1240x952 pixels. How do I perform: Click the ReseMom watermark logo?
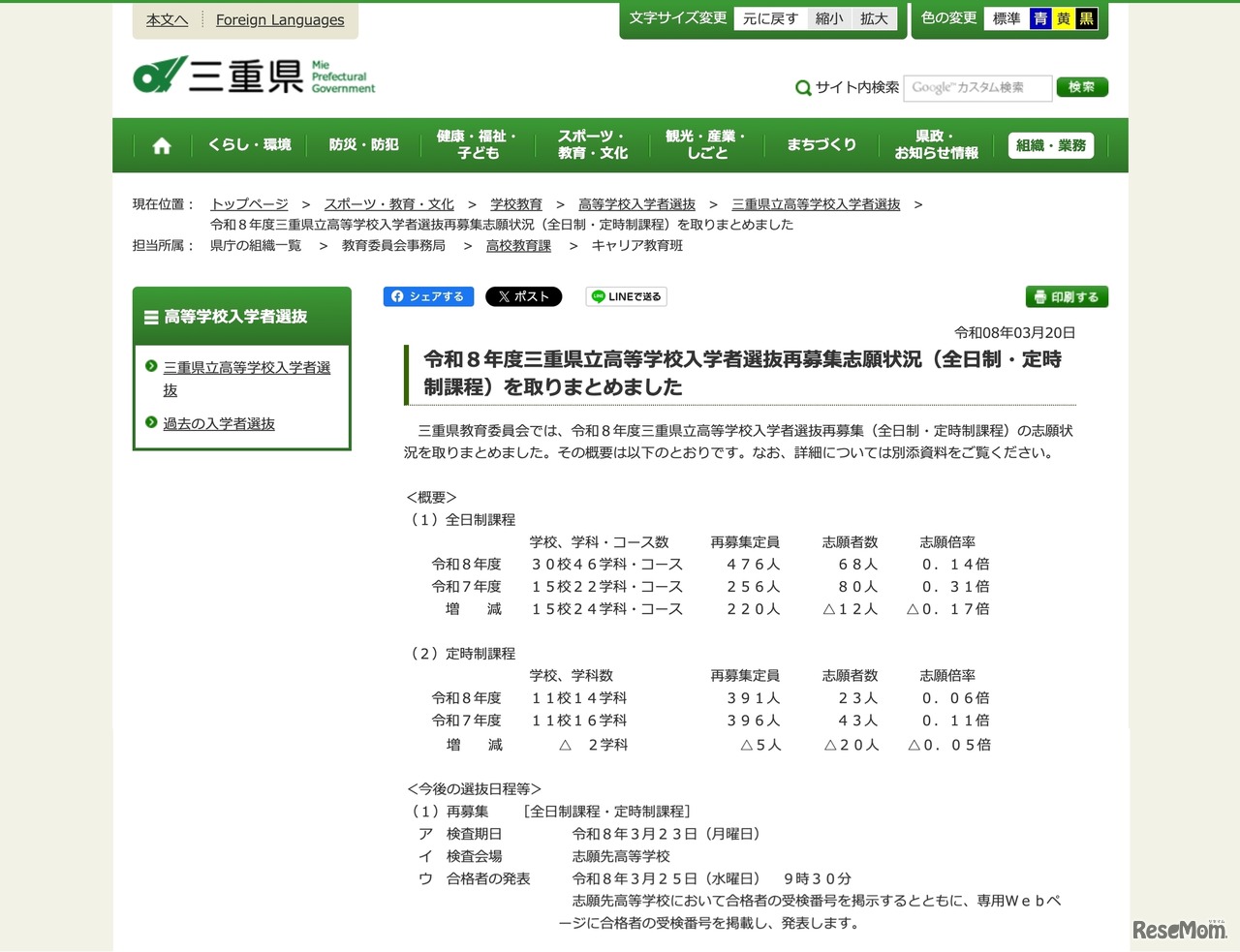(1180, 930)
